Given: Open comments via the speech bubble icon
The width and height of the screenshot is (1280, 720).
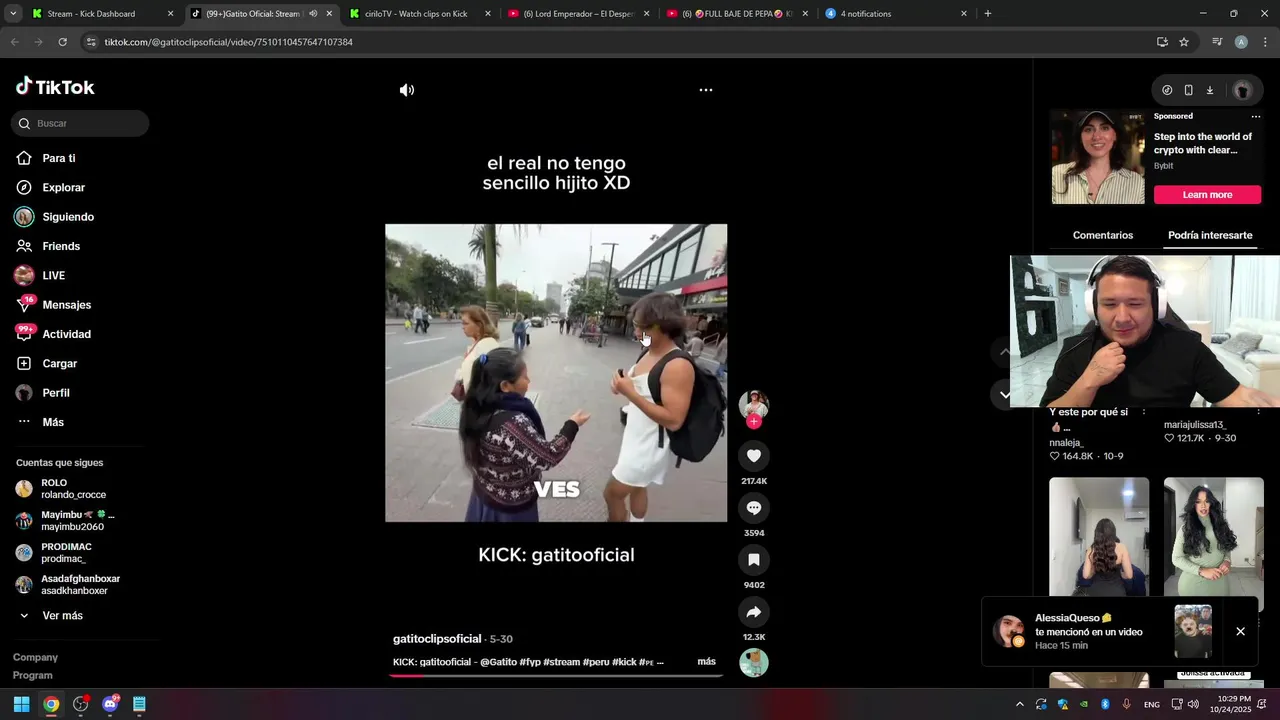Looking at the screenshot, I should [754, 508].
